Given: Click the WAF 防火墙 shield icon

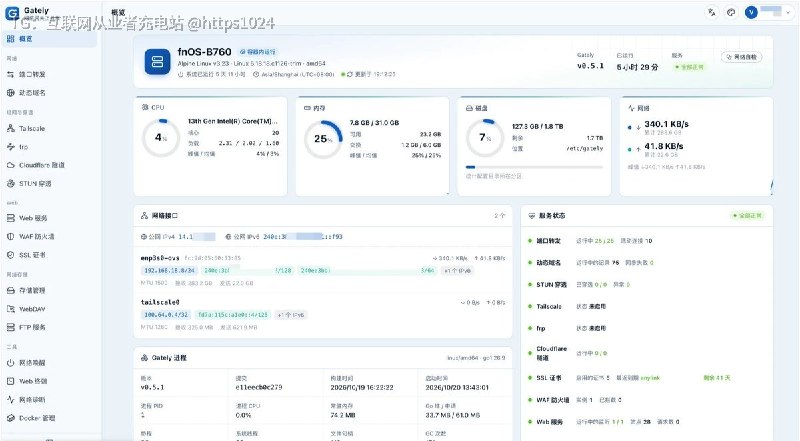Looking at the screenshot, I should click(x=10, y=236).
